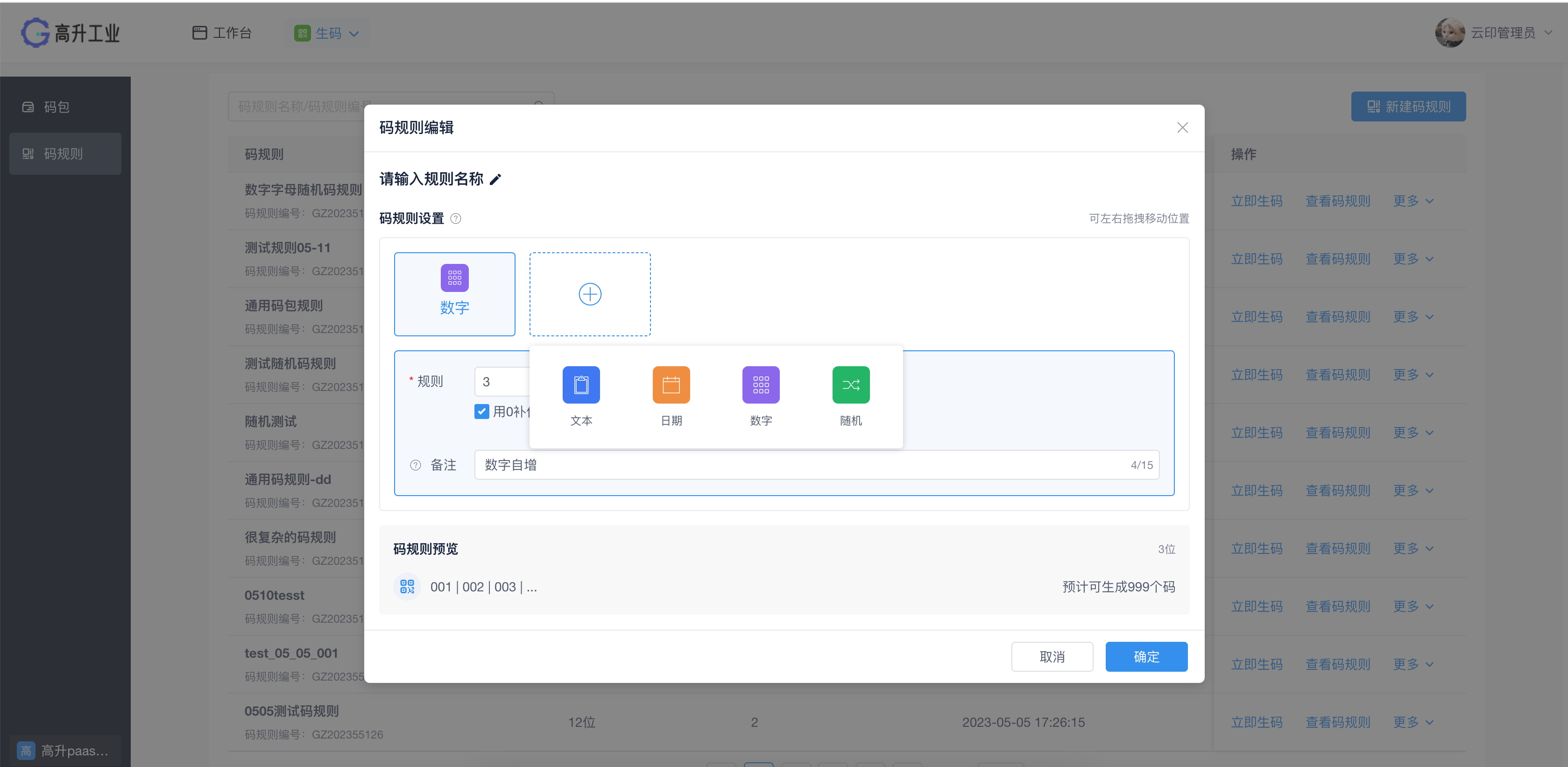Click the 规则 number input field
Screen dimensions: 1568x767
click(502, 382)
